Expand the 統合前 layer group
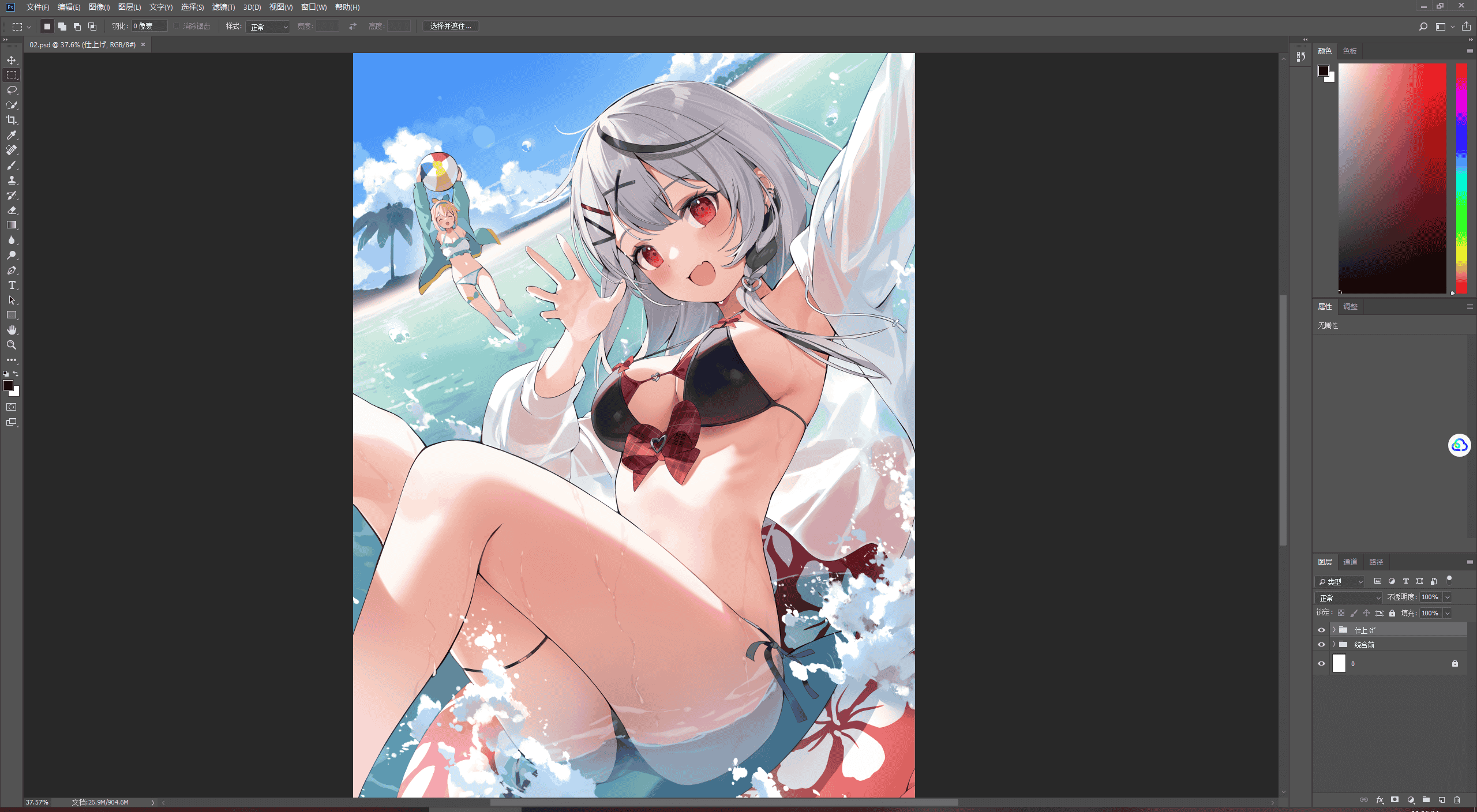Image resolution: width=1477 pixels, height=812 pixels. [x=1333, y=644]
